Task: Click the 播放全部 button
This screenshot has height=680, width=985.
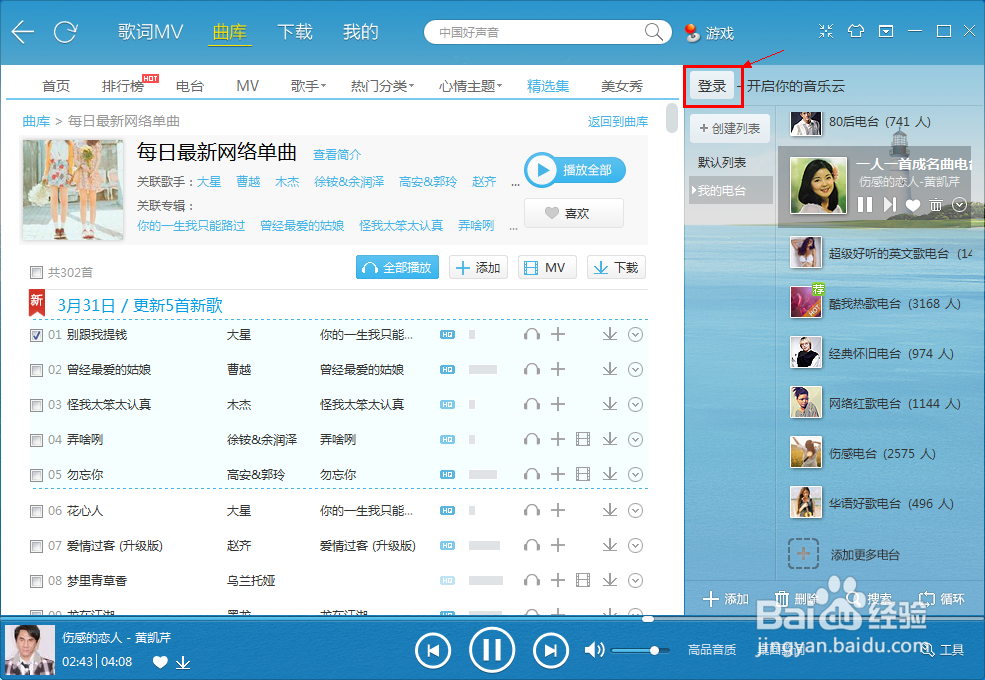Action: (x=575, y=170)
